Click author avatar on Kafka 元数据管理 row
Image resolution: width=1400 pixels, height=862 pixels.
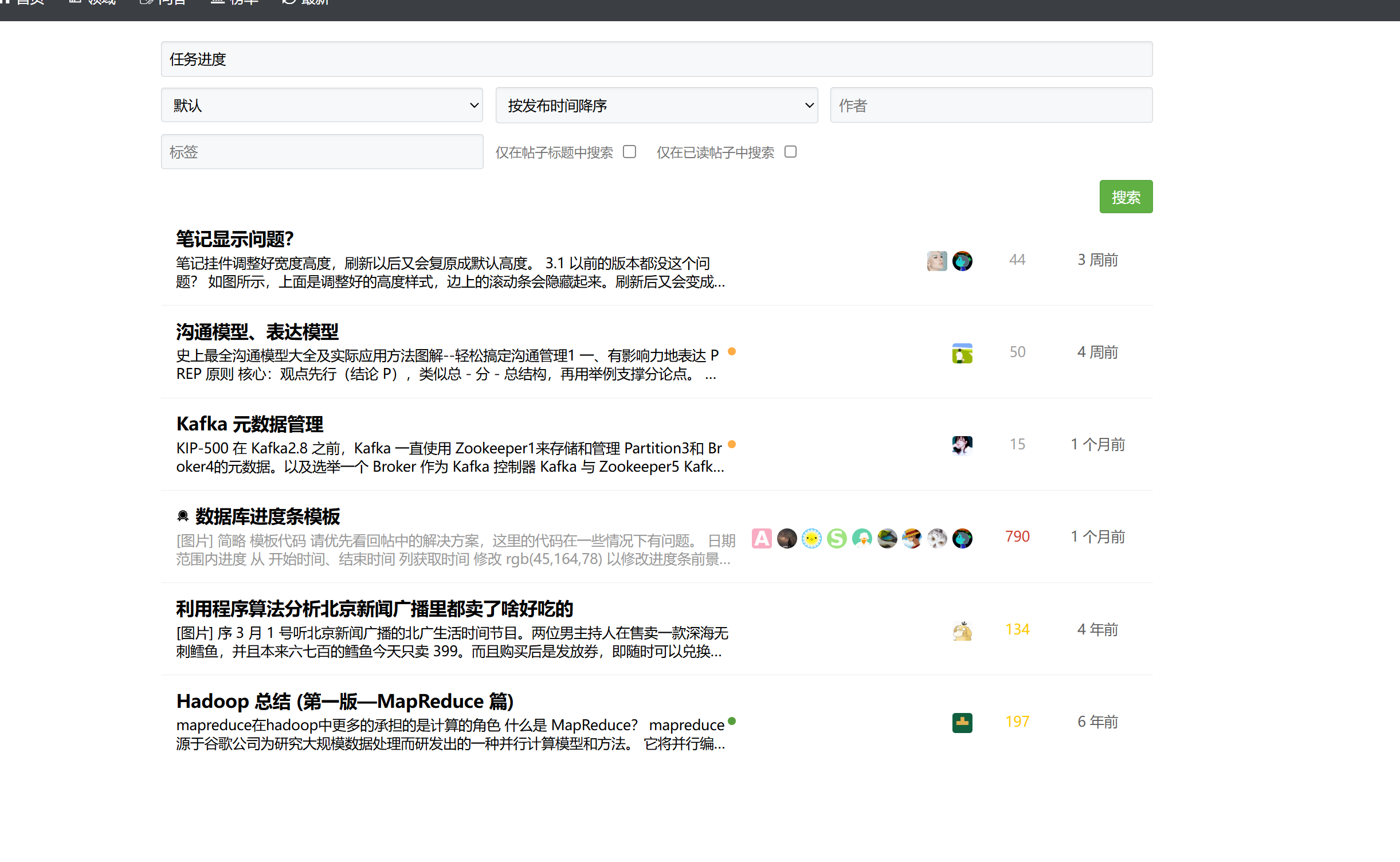tap(962, 445)
